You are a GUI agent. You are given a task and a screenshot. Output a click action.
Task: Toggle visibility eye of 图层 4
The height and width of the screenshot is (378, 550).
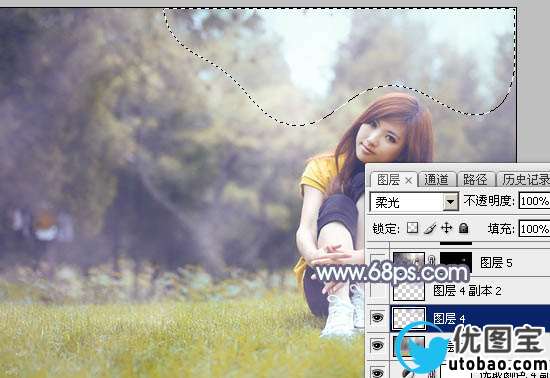(x=377, y=318)
